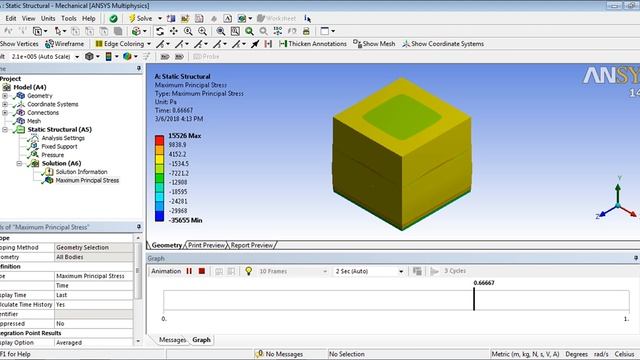Open the Edit menu
640x360 pixels.
tap(11, 18)
